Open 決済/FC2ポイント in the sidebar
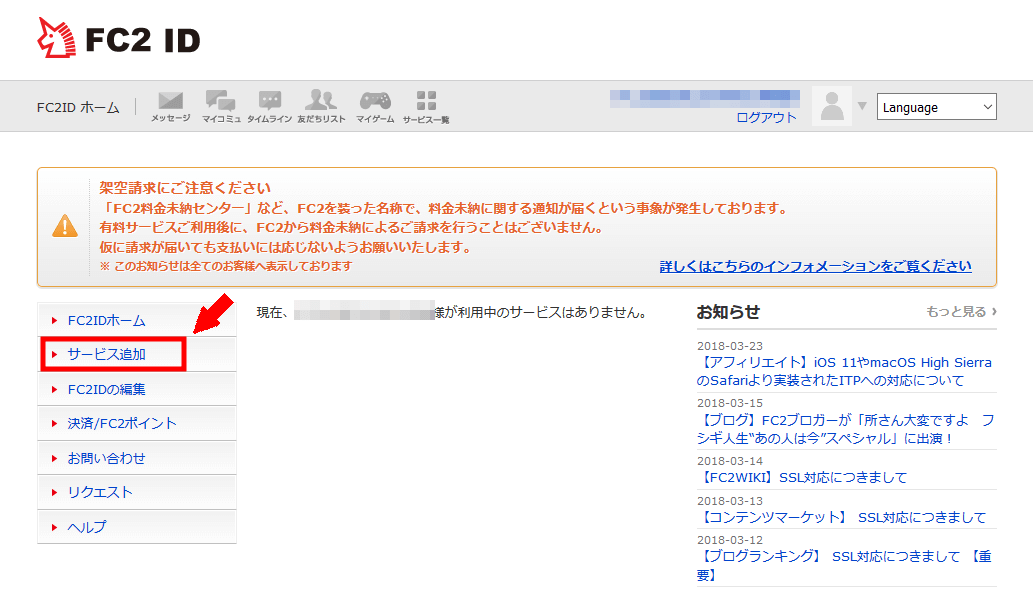This screenshot has width=1033, height=599. click(122, 423)
